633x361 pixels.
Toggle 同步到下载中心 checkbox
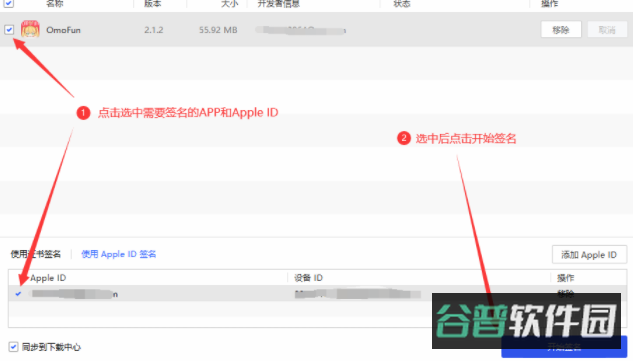point(13,347)
